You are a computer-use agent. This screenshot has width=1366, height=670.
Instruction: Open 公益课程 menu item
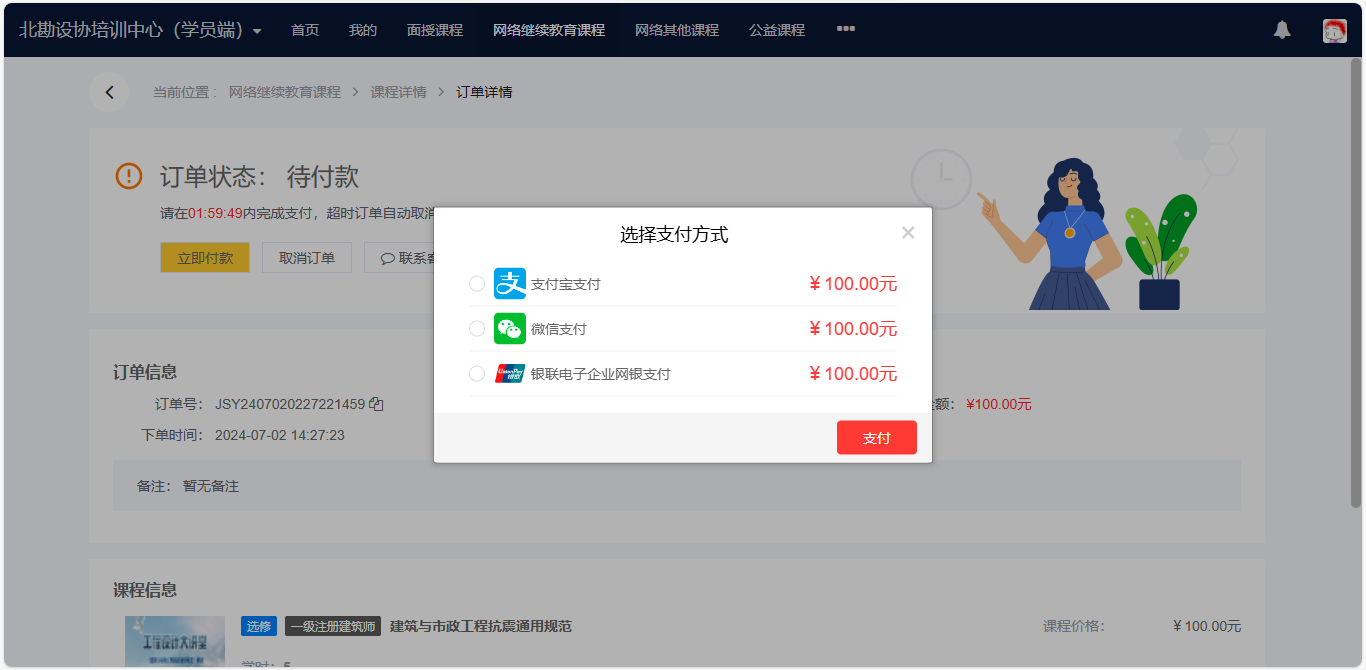point(777,30)
